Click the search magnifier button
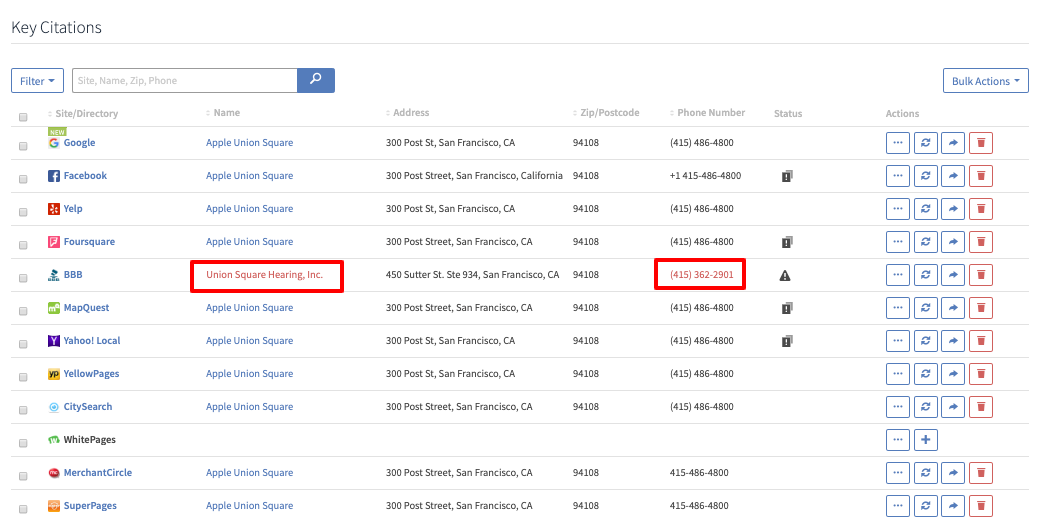The width and height of the screenshot is (1038, 518). coord(316,80)
